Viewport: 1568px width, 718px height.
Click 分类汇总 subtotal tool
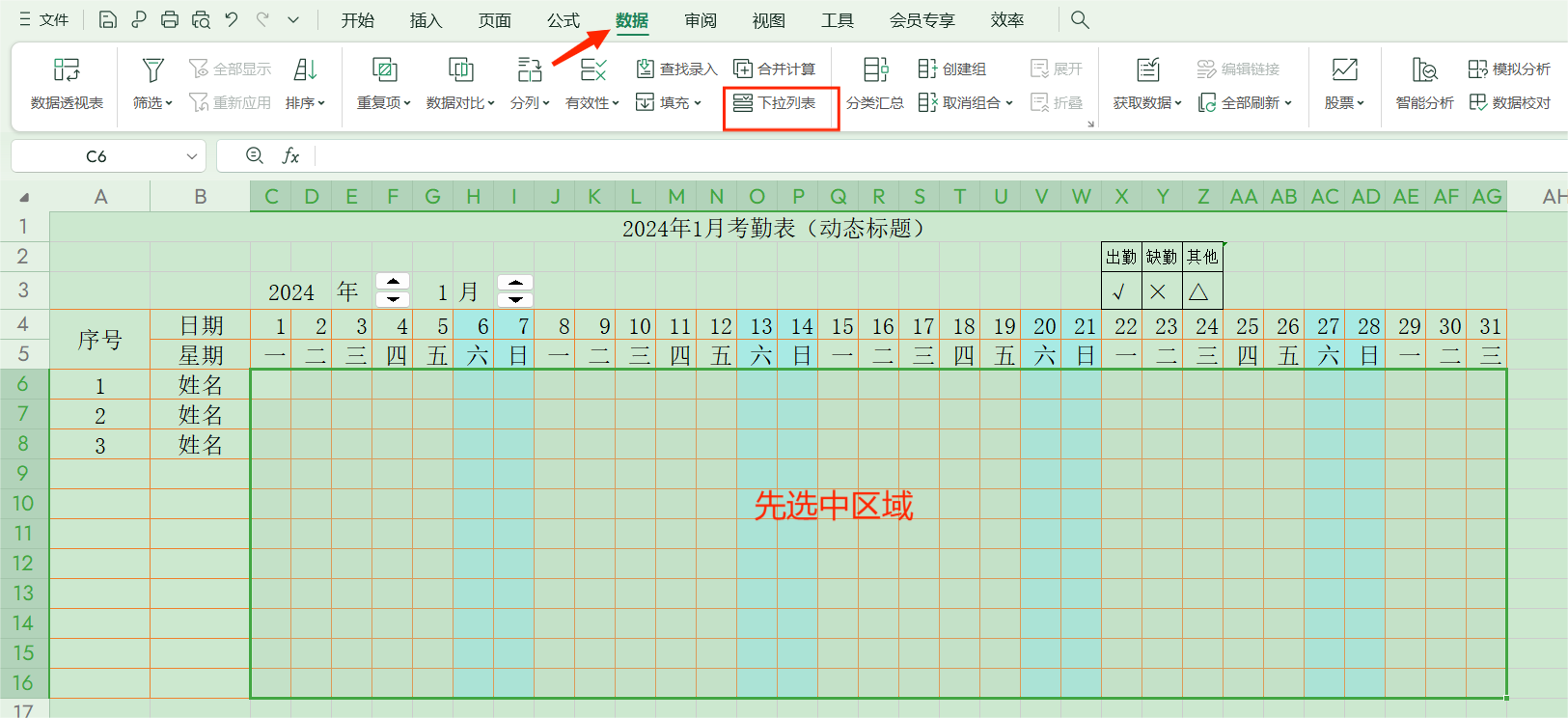point(875,83)
